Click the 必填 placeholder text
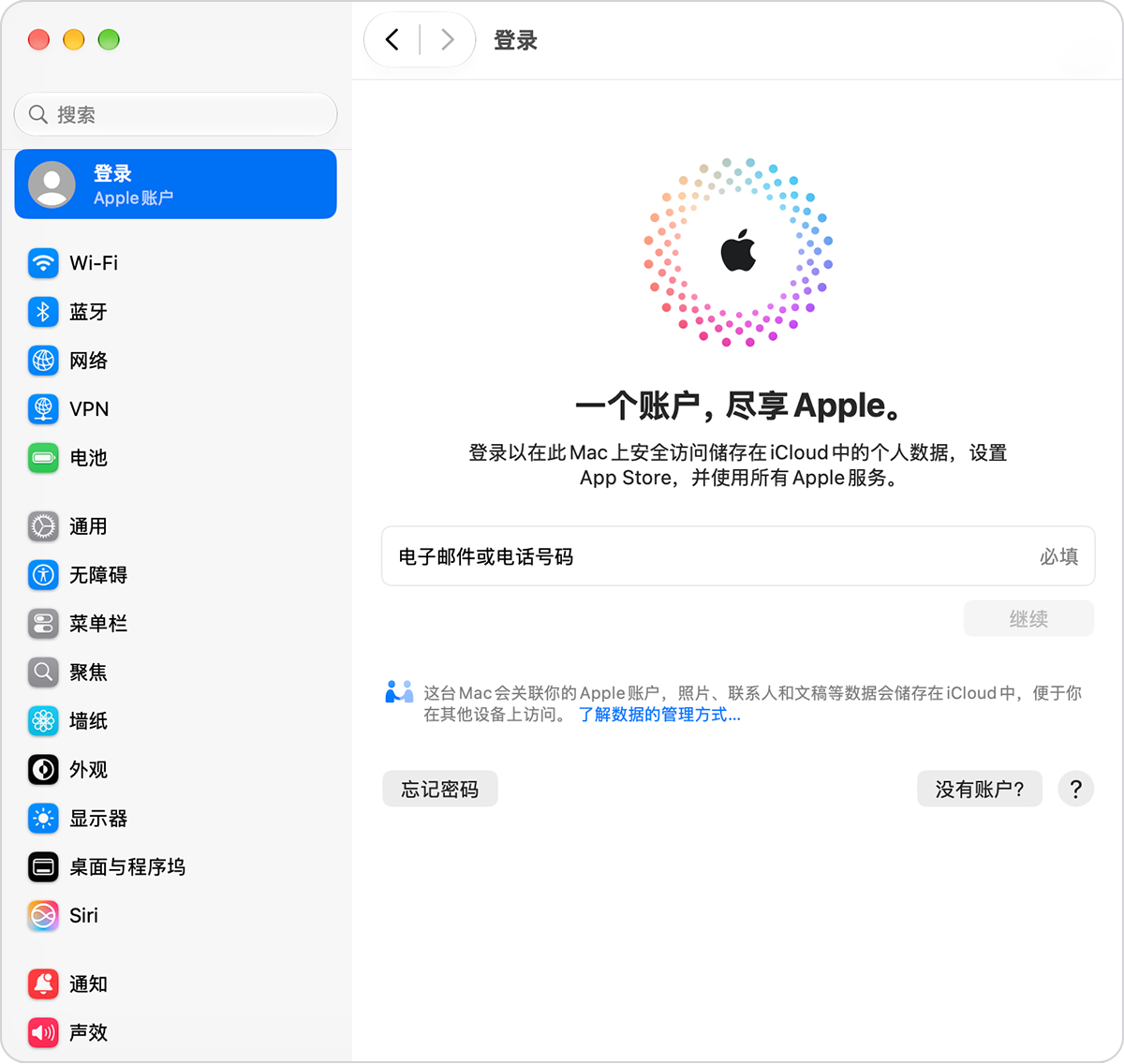This screenshot has width=1124, height=1064. [x=1059, y=556]
